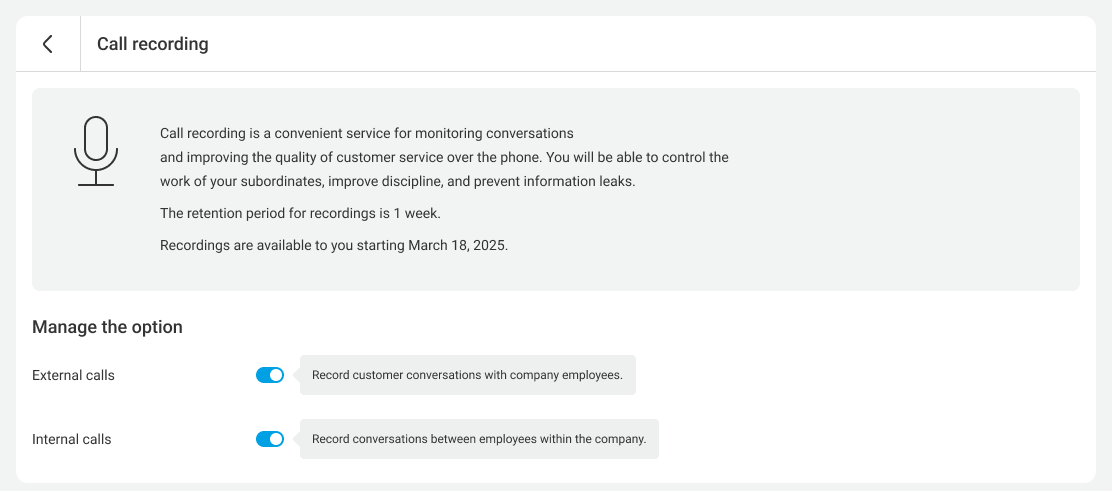Click the recordings availability sentence

(334, 245)
